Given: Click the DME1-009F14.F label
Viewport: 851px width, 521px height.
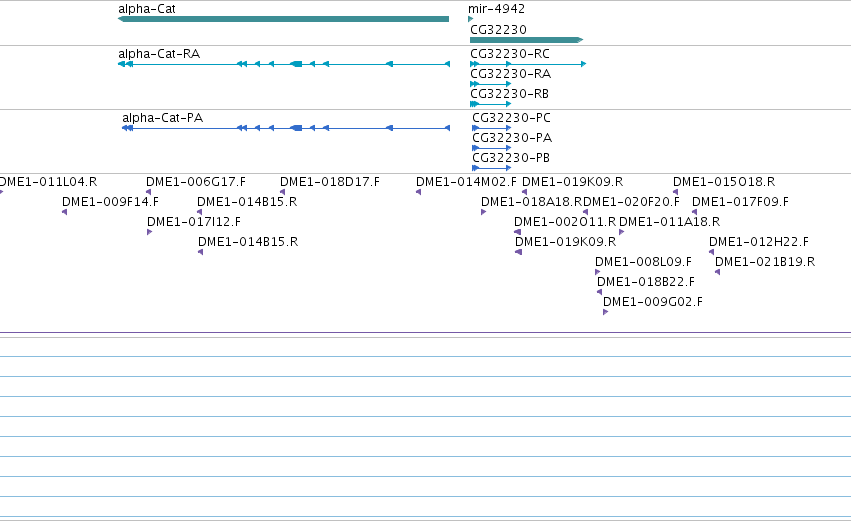Looking at the screenshot, I should coord(110,202).
